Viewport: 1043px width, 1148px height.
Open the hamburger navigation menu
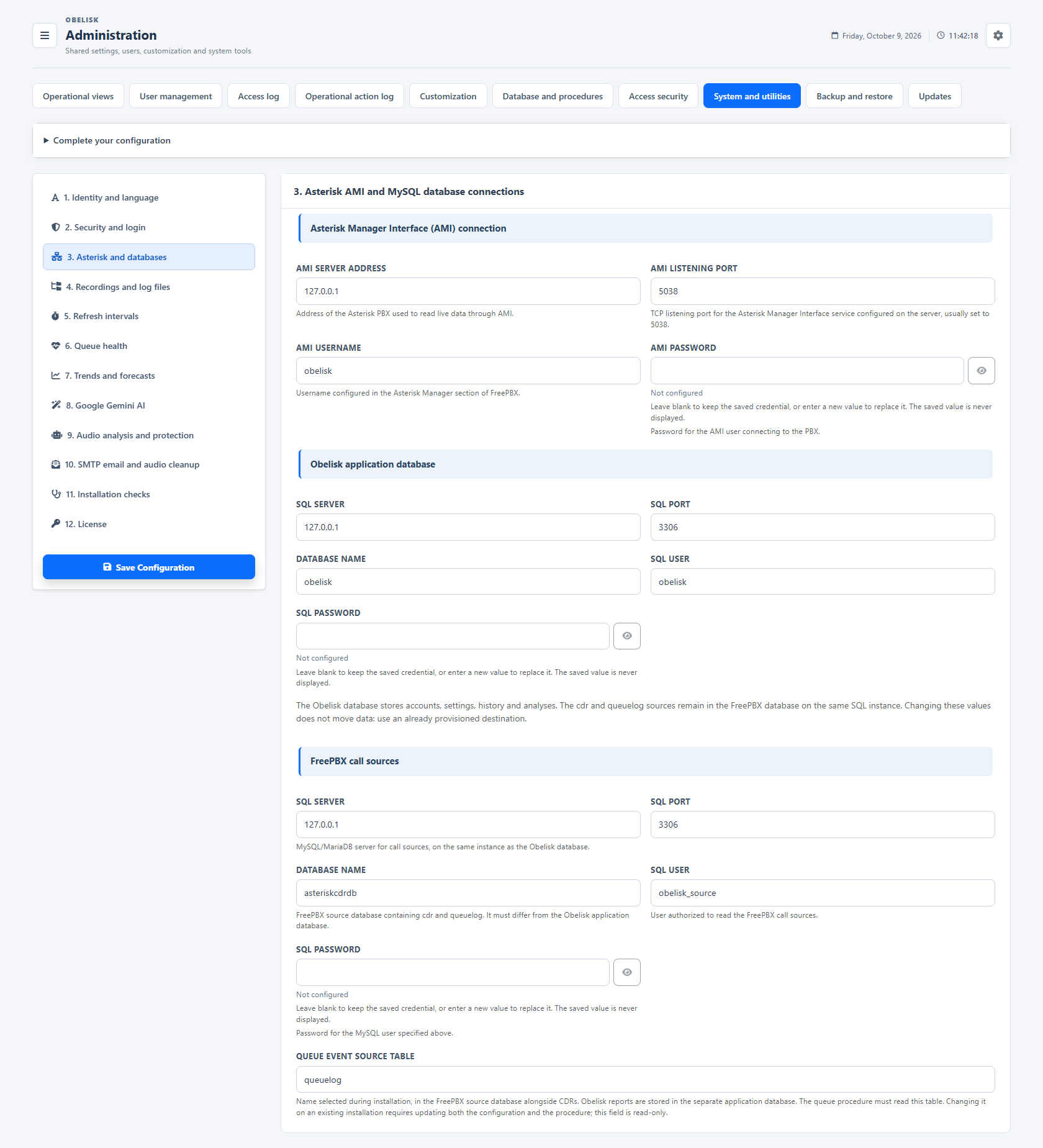(x=45, y=35)
